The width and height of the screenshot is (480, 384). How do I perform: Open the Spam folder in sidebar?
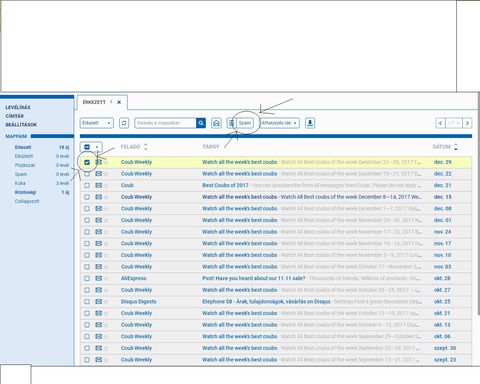coord(21,174)
